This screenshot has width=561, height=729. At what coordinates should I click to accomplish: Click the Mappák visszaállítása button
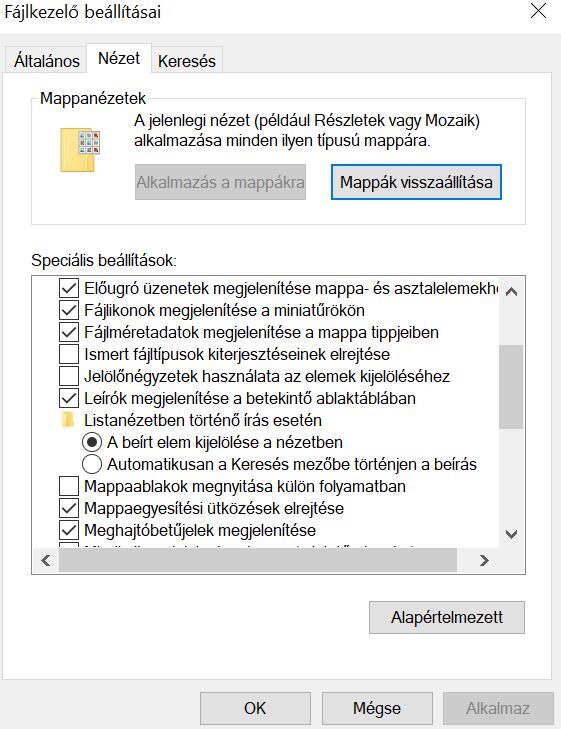click(x=416, y=182)
